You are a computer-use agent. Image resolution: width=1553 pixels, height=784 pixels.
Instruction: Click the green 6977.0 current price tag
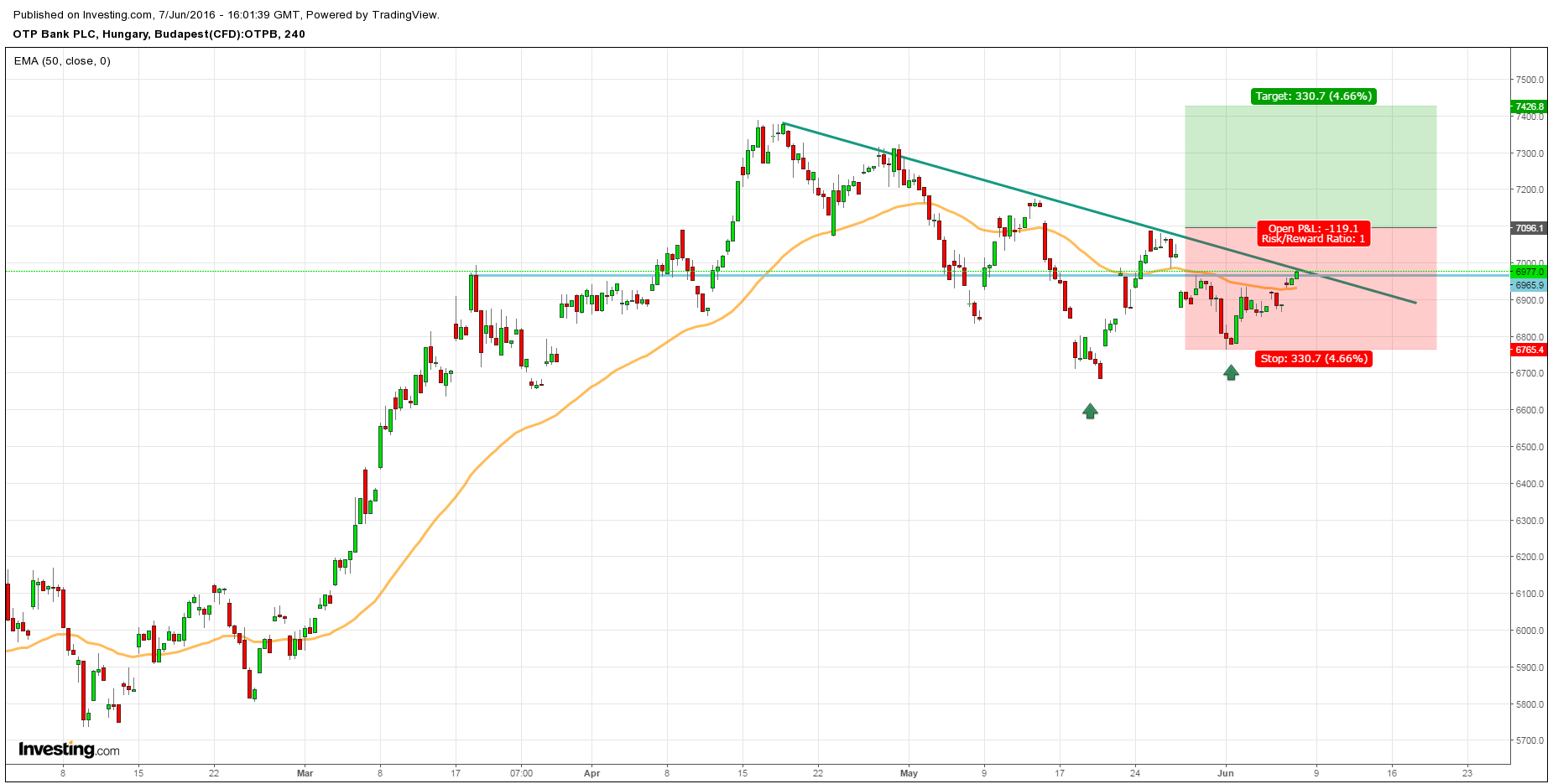pyautogui.click(x=1529, y=272)
